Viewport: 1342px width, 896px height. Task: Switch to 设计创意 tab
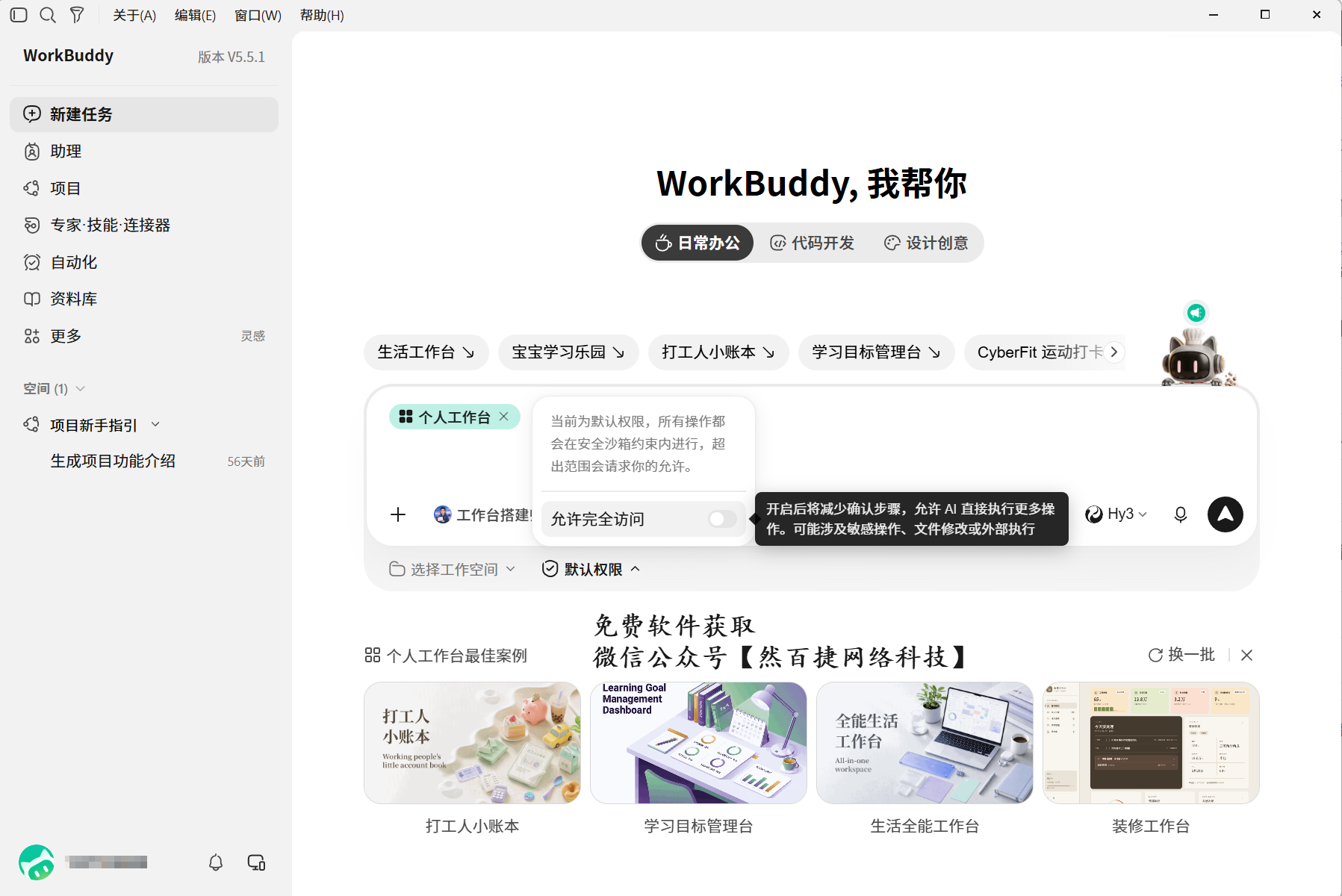[926, 243]
